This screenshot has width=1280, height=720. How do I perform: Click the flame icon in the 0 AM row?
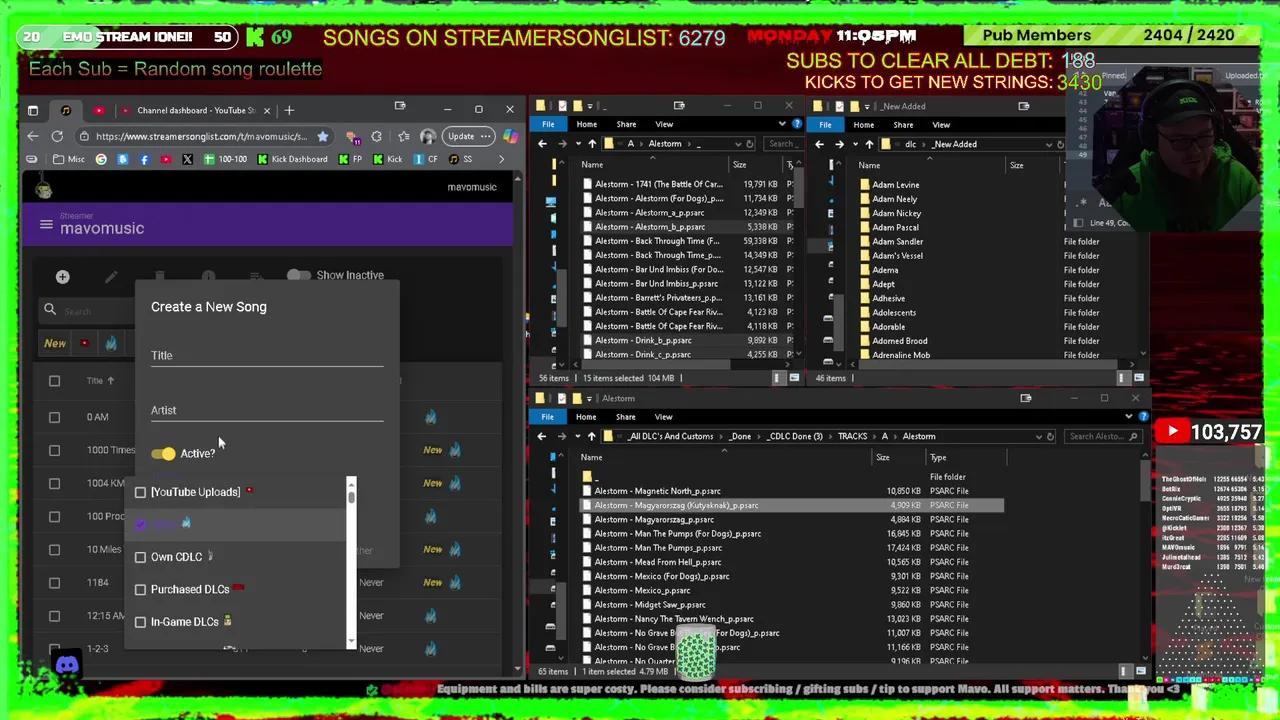430,417
